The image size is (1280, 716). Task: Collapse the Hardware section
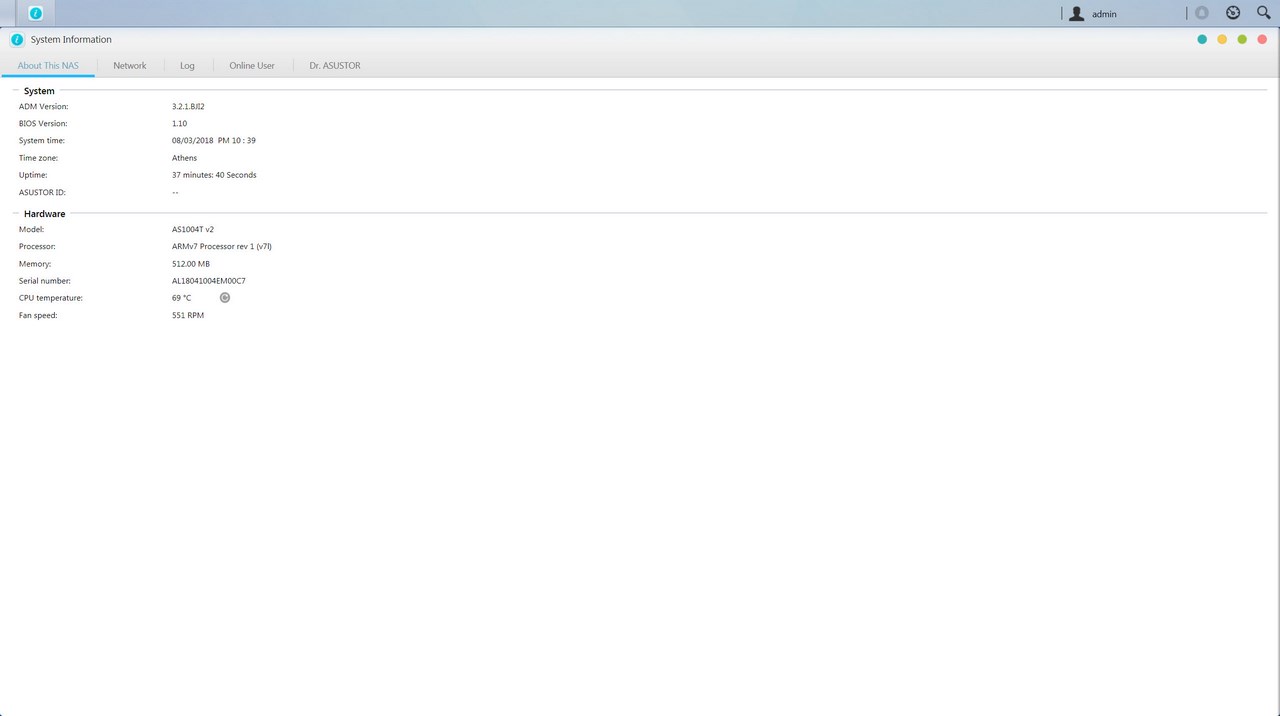click(16, 214)
